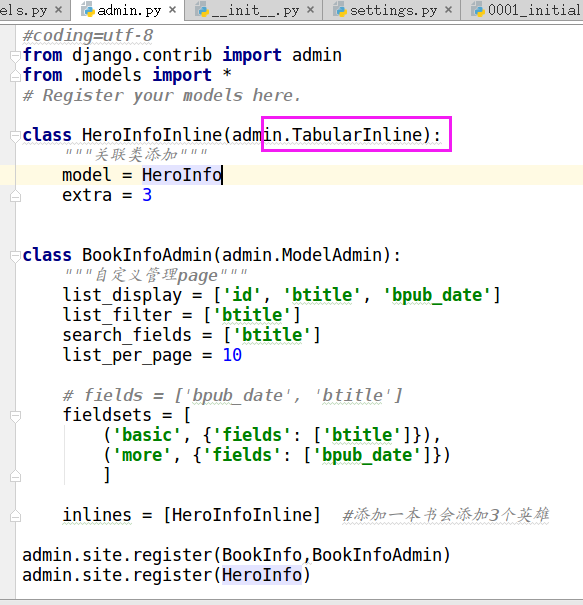Click the Python file icon on __init__.py tab
The height and width of the screenshot is (605, 583).
click(x=202, y=10)
